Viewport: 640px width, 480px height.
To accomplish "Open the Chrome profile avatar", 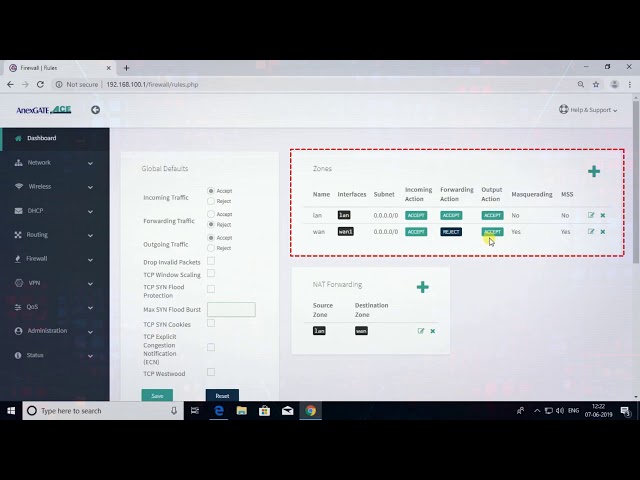I will [x=614, y=84].
